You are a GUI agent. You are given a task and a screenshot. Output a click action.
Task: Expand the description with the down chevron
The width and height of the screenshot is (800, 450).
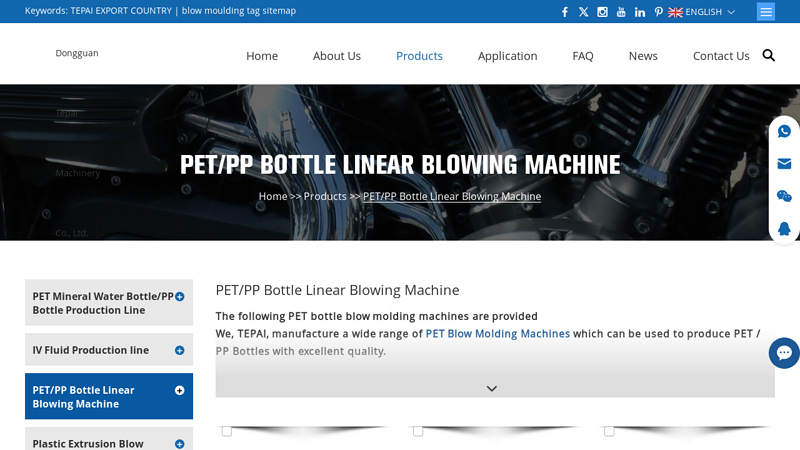[x=492, y=388]
